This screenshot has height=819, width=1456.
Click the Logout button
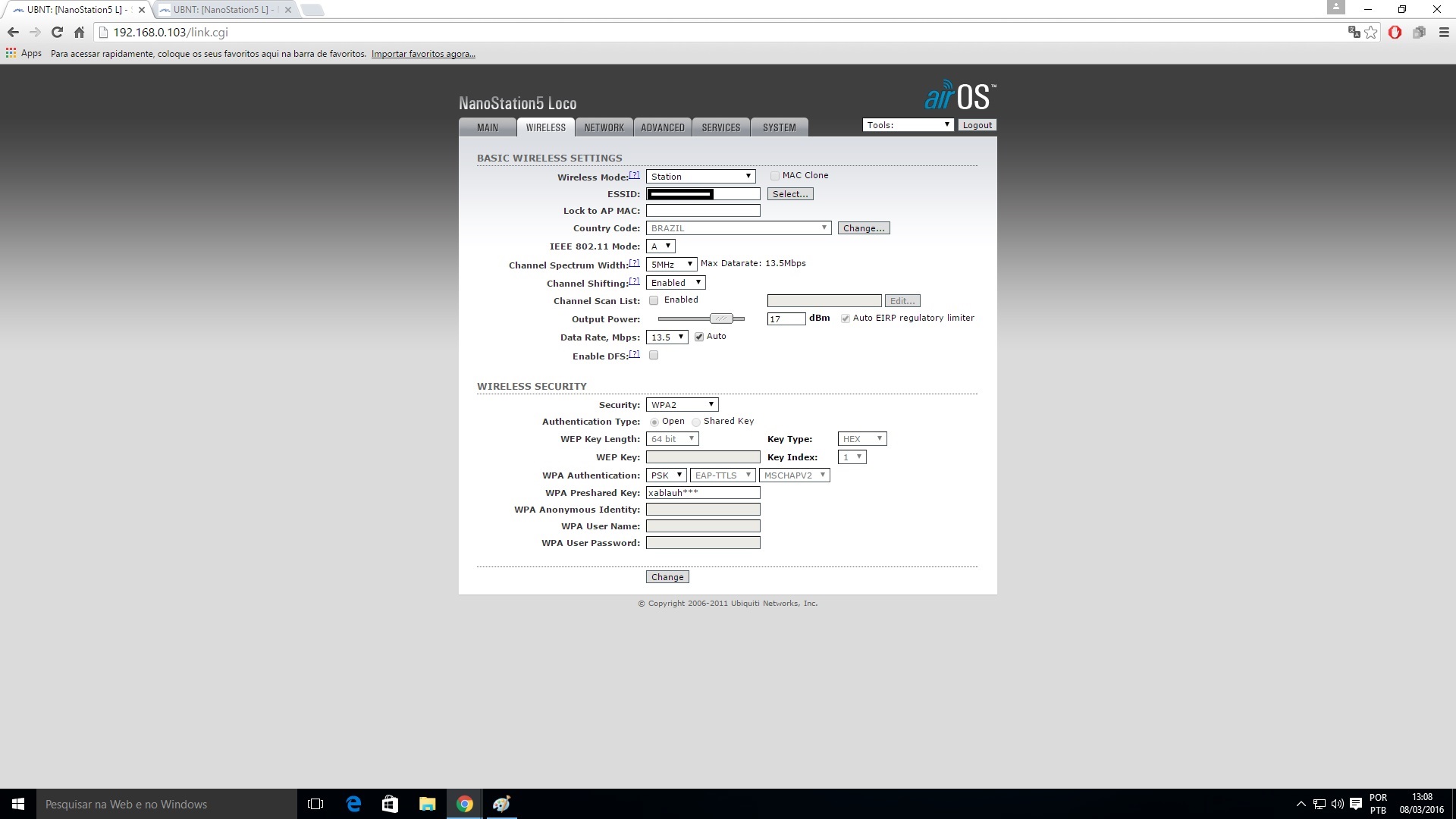click(x=977, y=125)
